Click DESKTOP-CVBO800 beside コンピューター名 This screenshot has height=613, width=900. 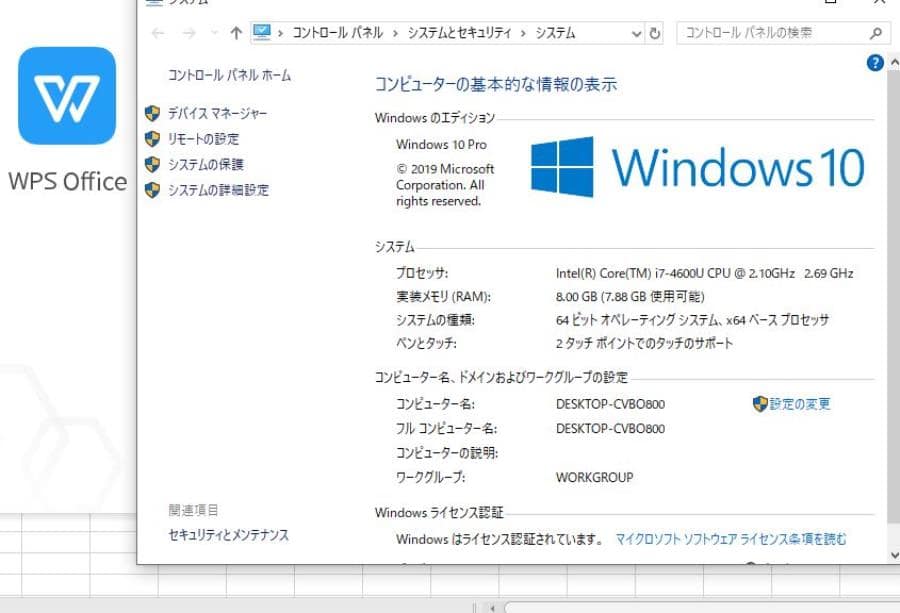click(610, 404)
